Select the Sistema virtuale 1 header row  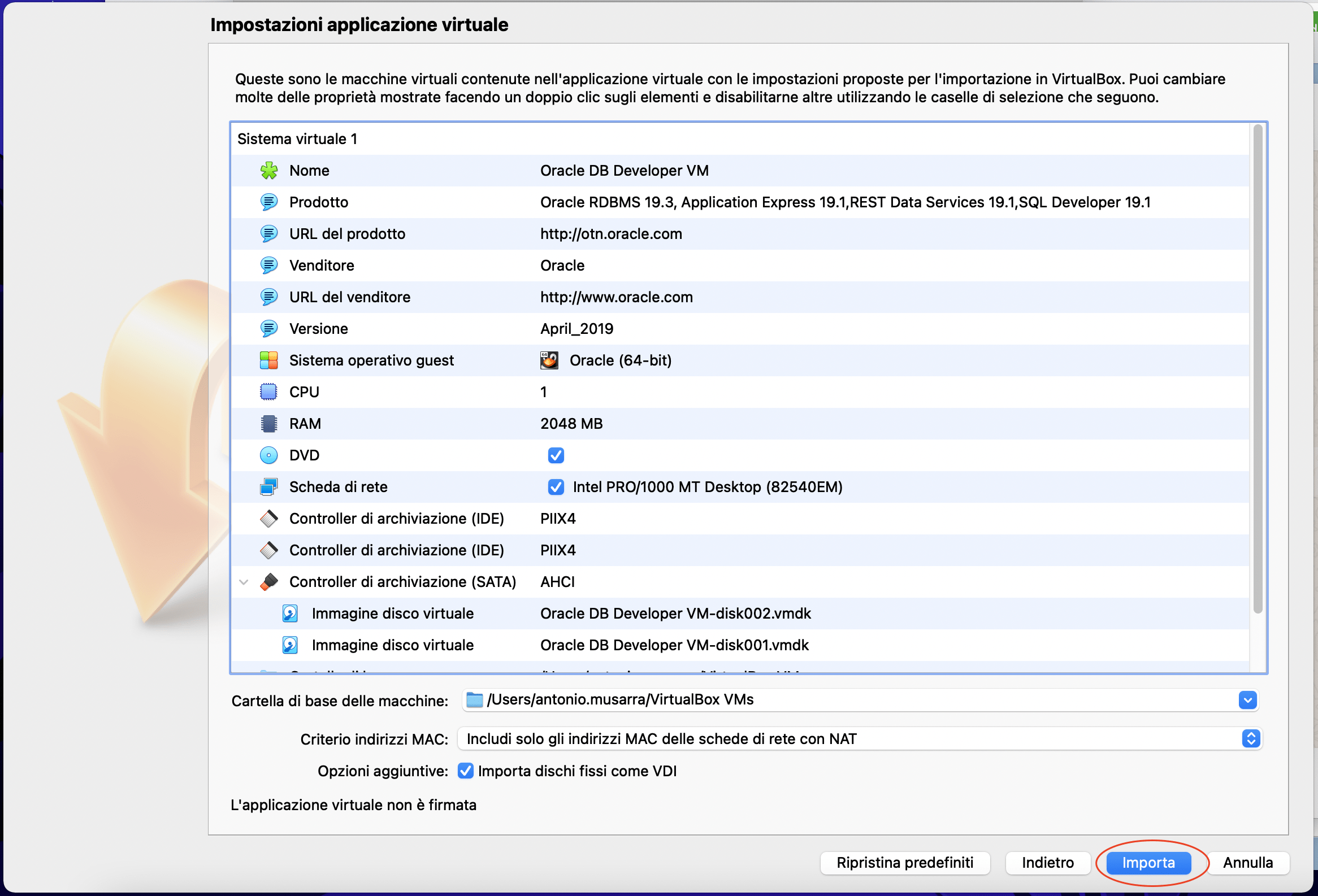tap(739, 139)
